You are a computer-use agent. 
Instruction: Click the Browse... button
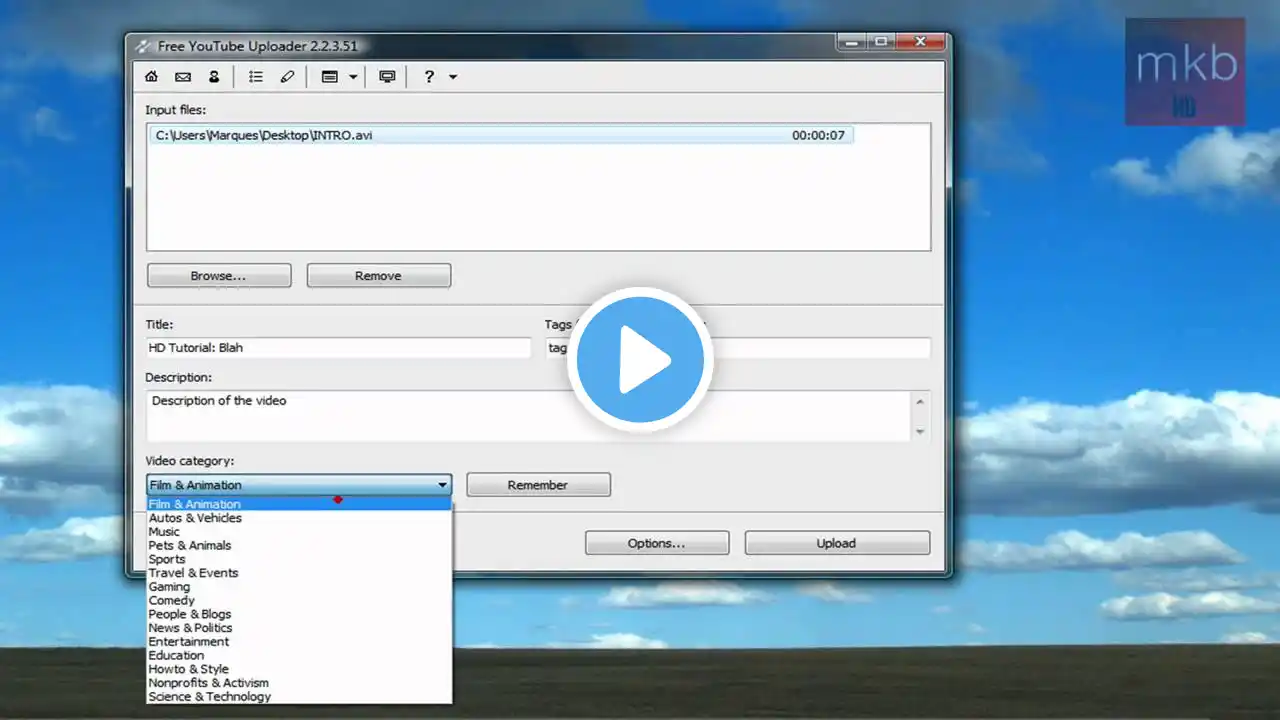[219, 276]
